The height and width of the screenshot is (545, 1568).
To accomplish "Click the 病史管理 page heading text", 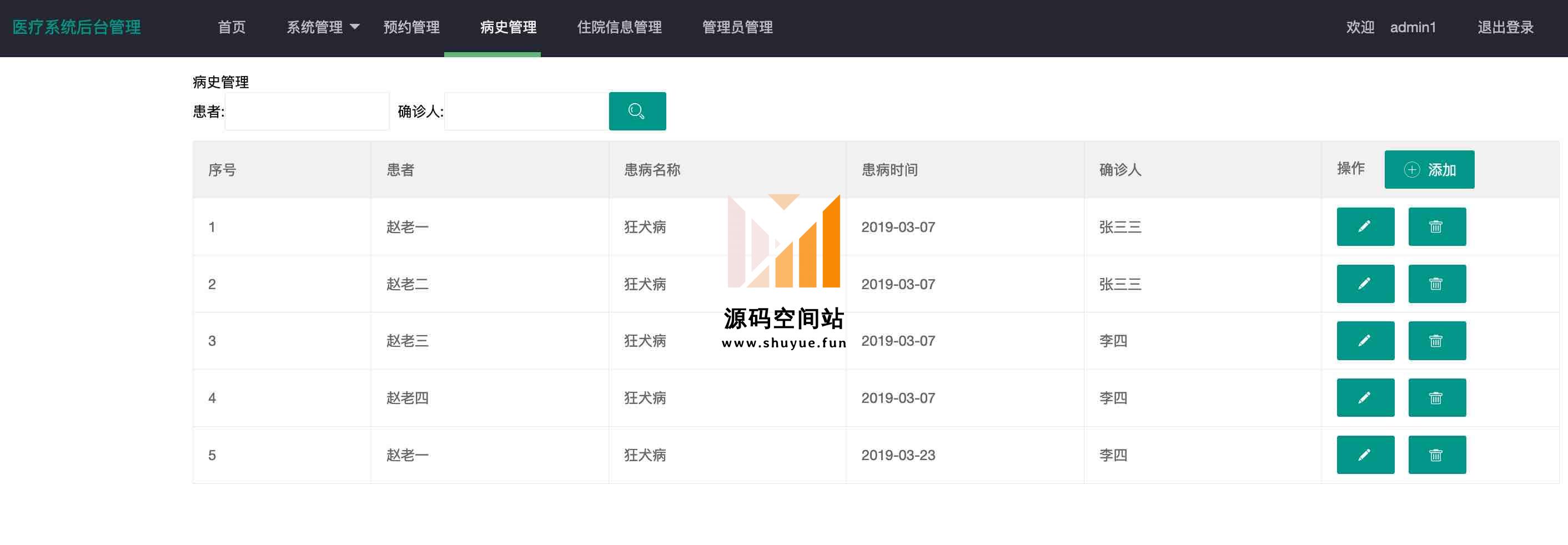I will [x=220, y=82].
